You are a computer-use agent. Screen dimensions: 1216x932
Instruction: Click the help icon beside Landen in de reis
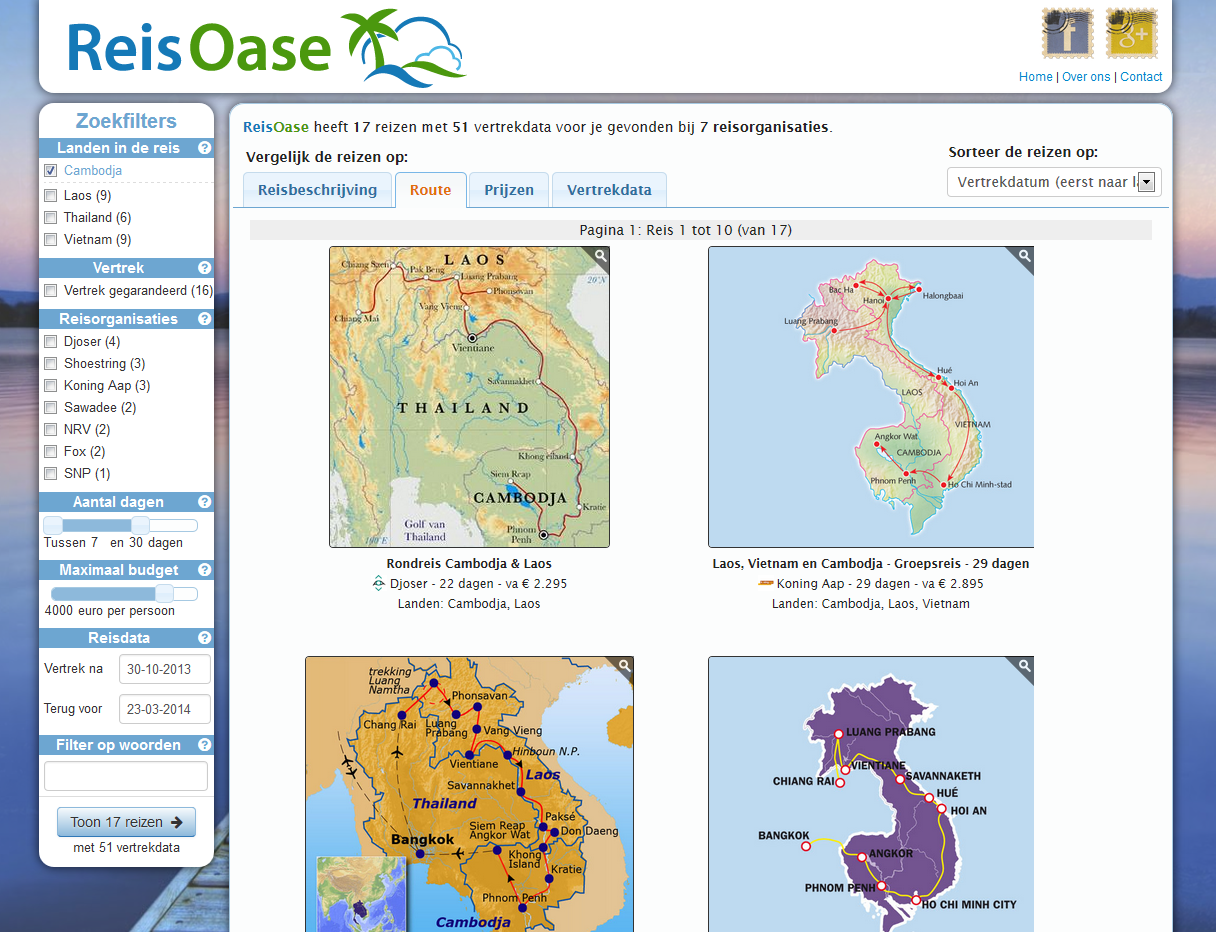click(204, 148)
